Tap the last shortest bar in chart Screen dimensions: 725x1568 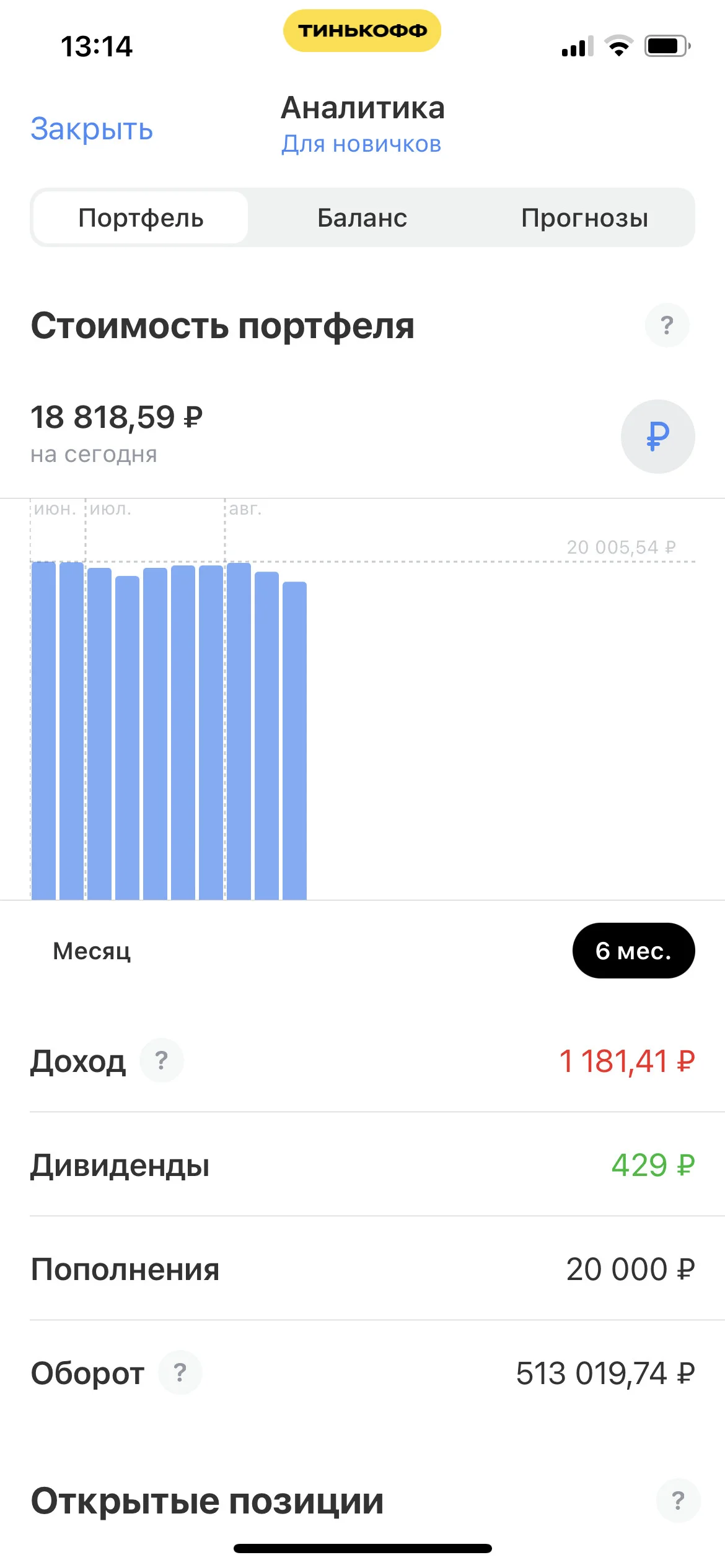point(294,741)
